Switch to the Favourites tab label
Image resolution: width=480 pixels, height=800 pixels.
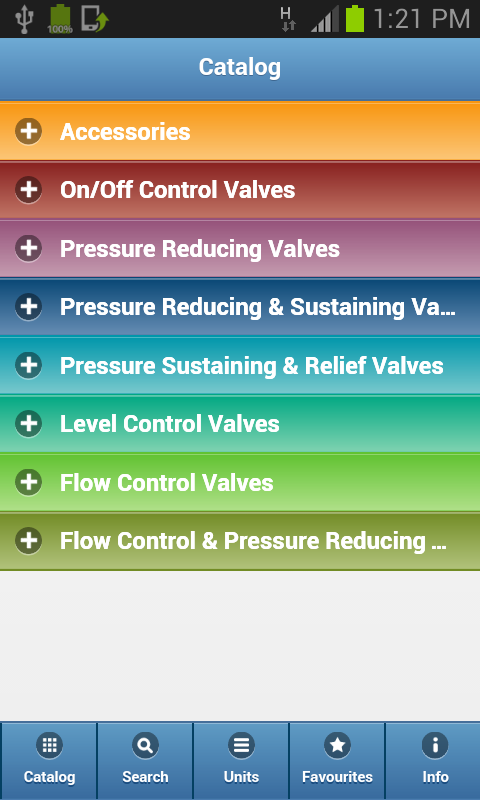point(337,777)
